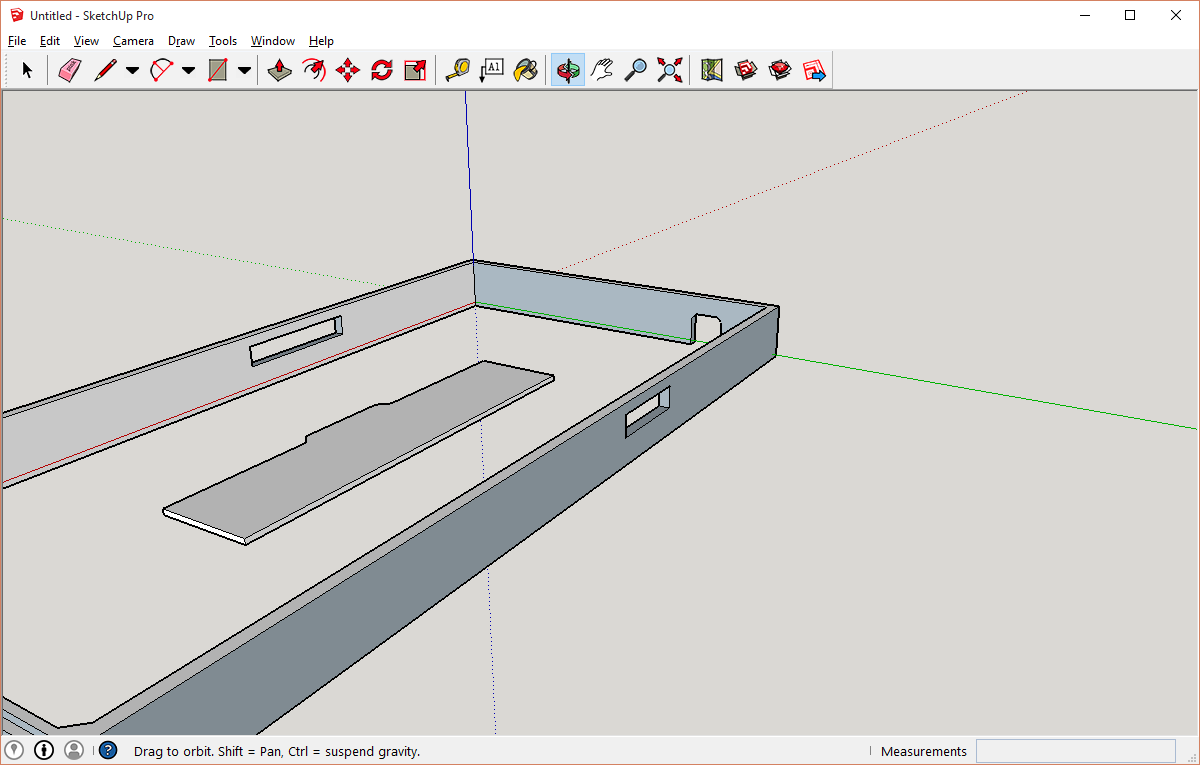Select the Arc tool
This screenshot has width=1200, height=765.
pyautogui.click(x=161, y=70)
